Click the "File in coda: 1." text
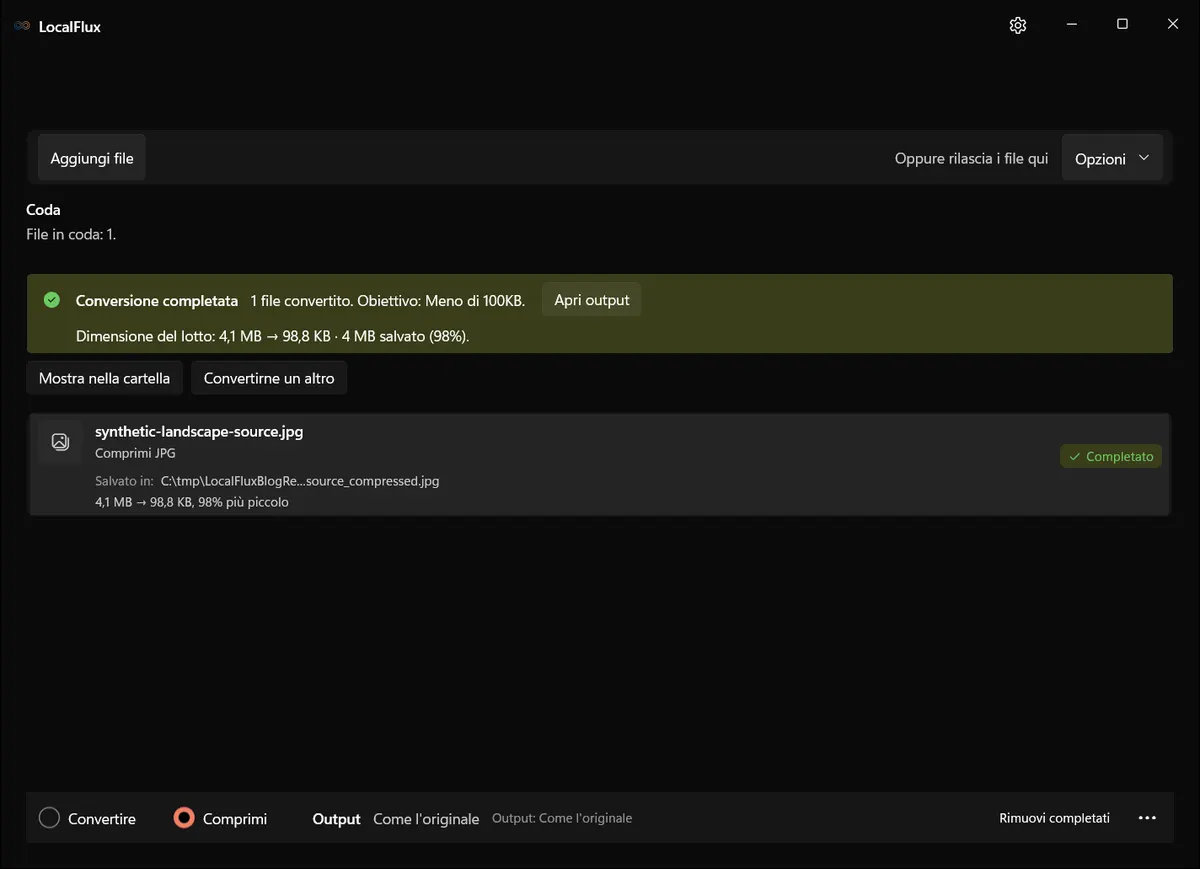 pyautogui.click(x=71, y=235)
